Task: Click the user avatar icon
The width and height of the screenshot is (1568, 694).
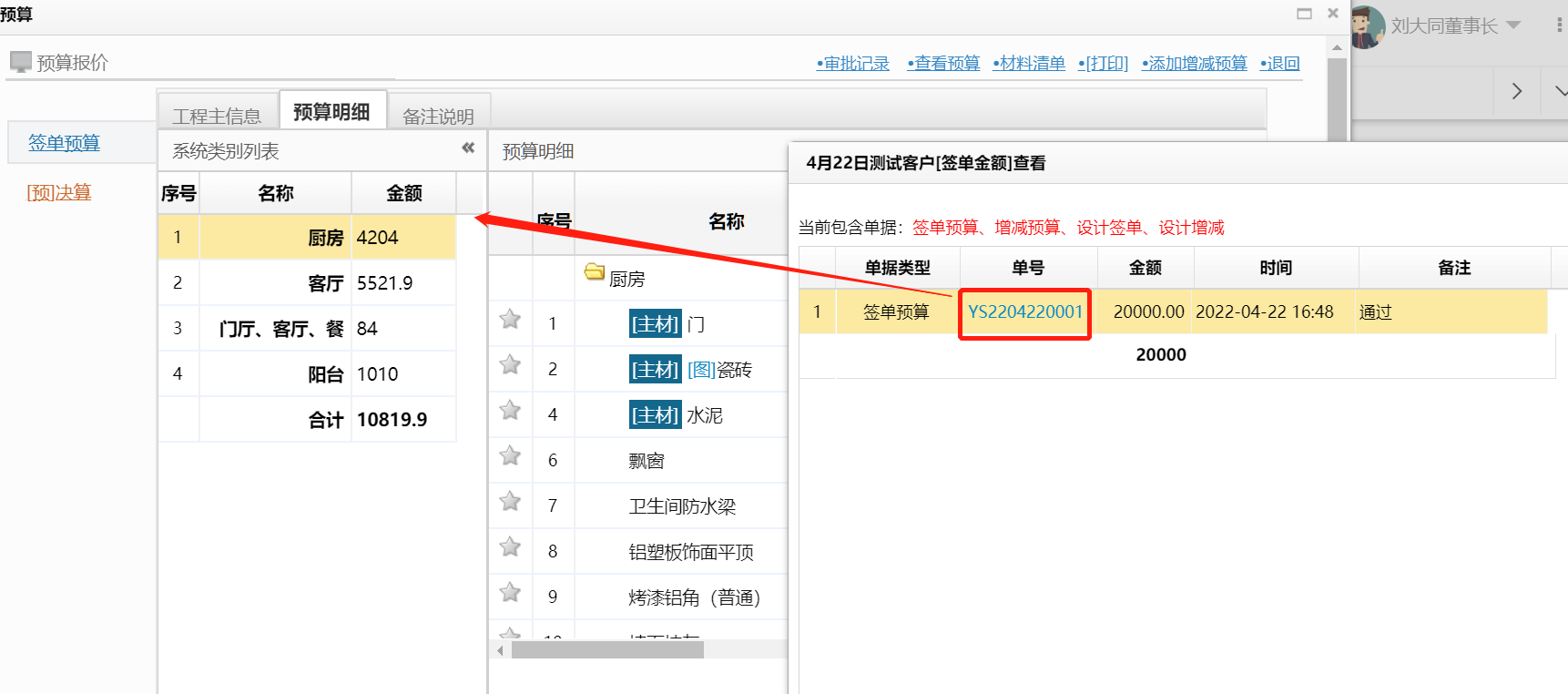Action: (1366, 26)
